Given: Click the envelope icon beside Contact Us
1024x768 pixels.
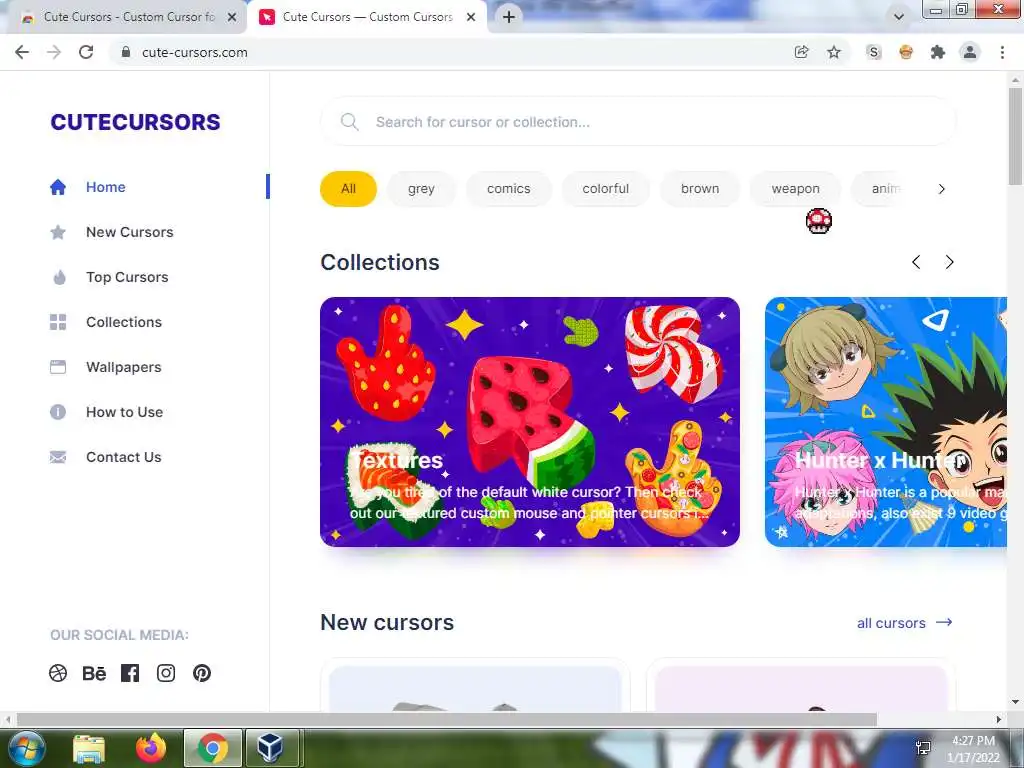Looking at the screenshot, I should 58,457.
